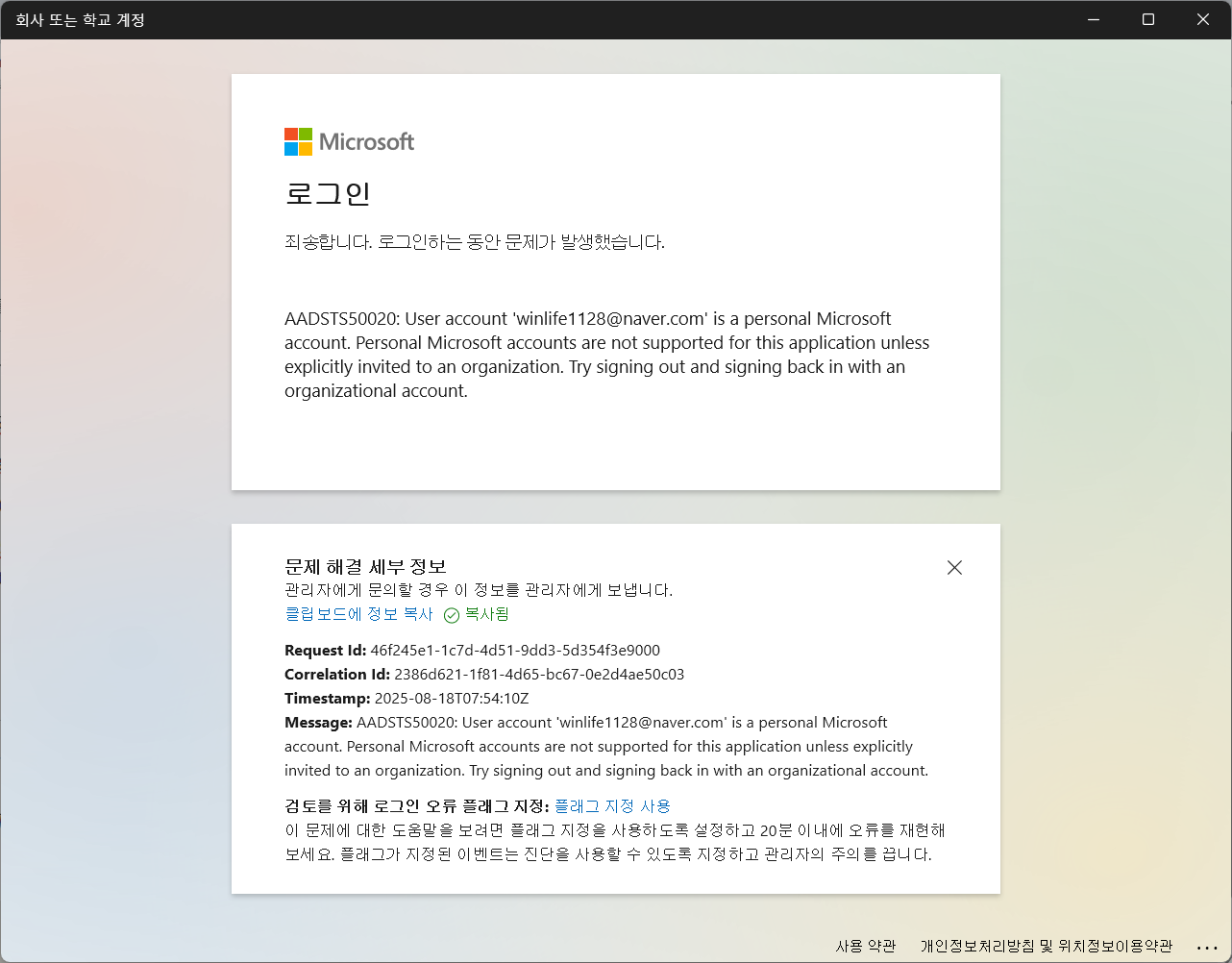
Task: Click 클립보드에 정보 복사 link
Action: coord(358,614)
